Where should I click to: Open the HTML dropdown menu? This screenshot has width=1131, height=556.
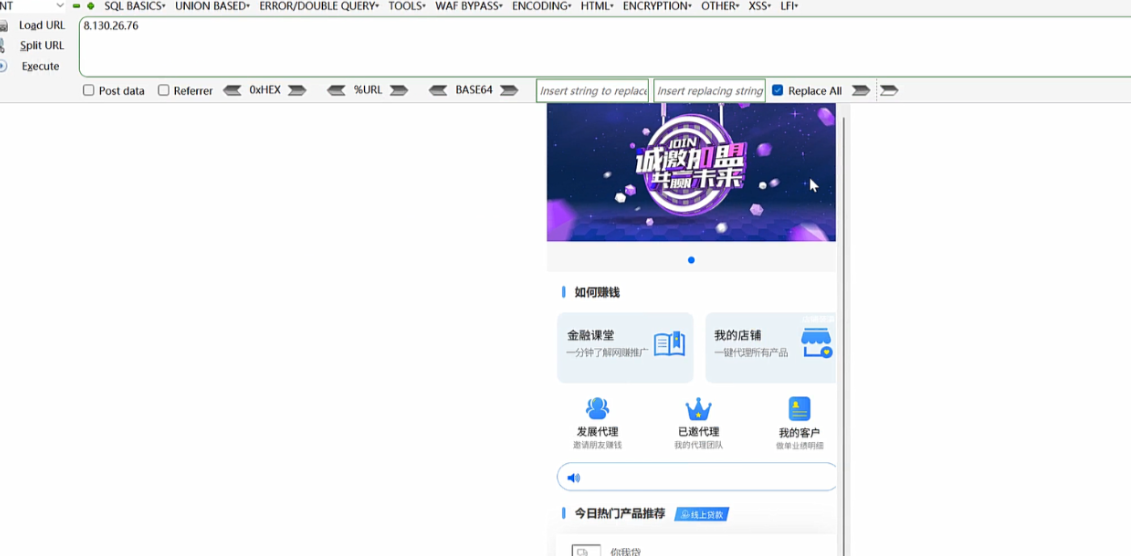597,6
